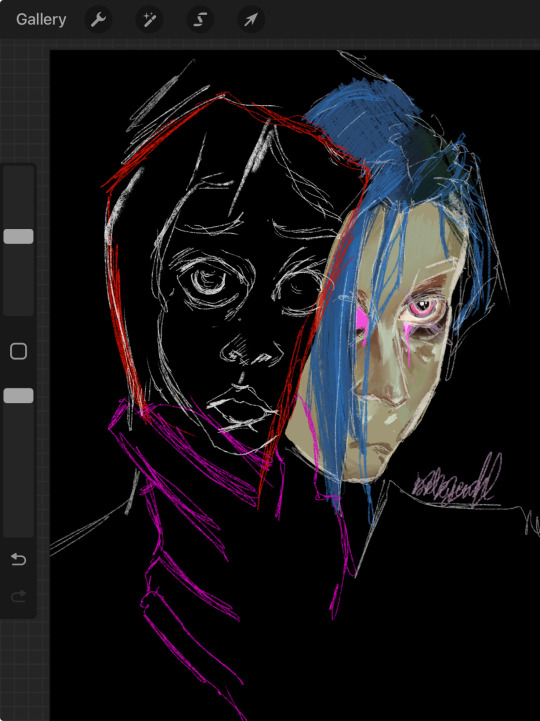Activate the Selection tool
The height and width of the screenshot is (721, 540).
tap(200, 19)
